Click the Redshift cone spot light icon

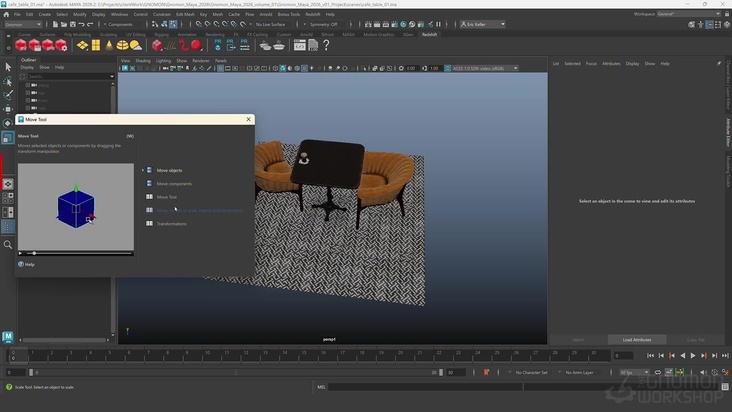(x=109, y=45)
